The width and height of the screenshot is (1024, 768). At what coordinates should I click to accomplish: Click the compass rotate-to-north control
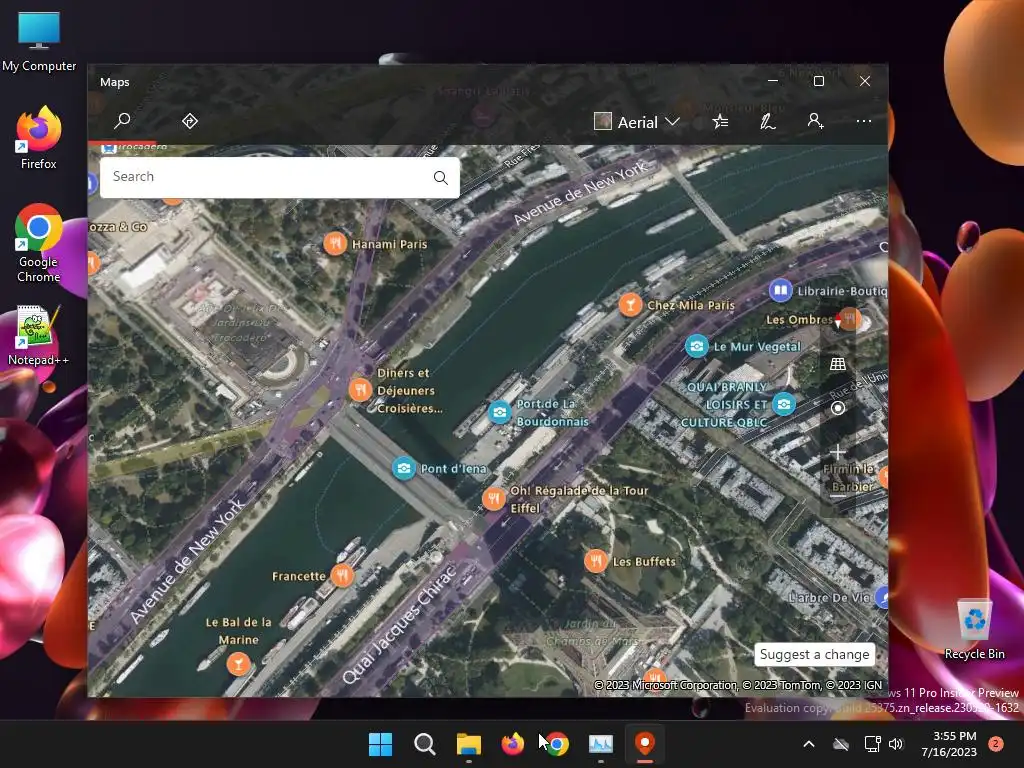coord(838,321)
